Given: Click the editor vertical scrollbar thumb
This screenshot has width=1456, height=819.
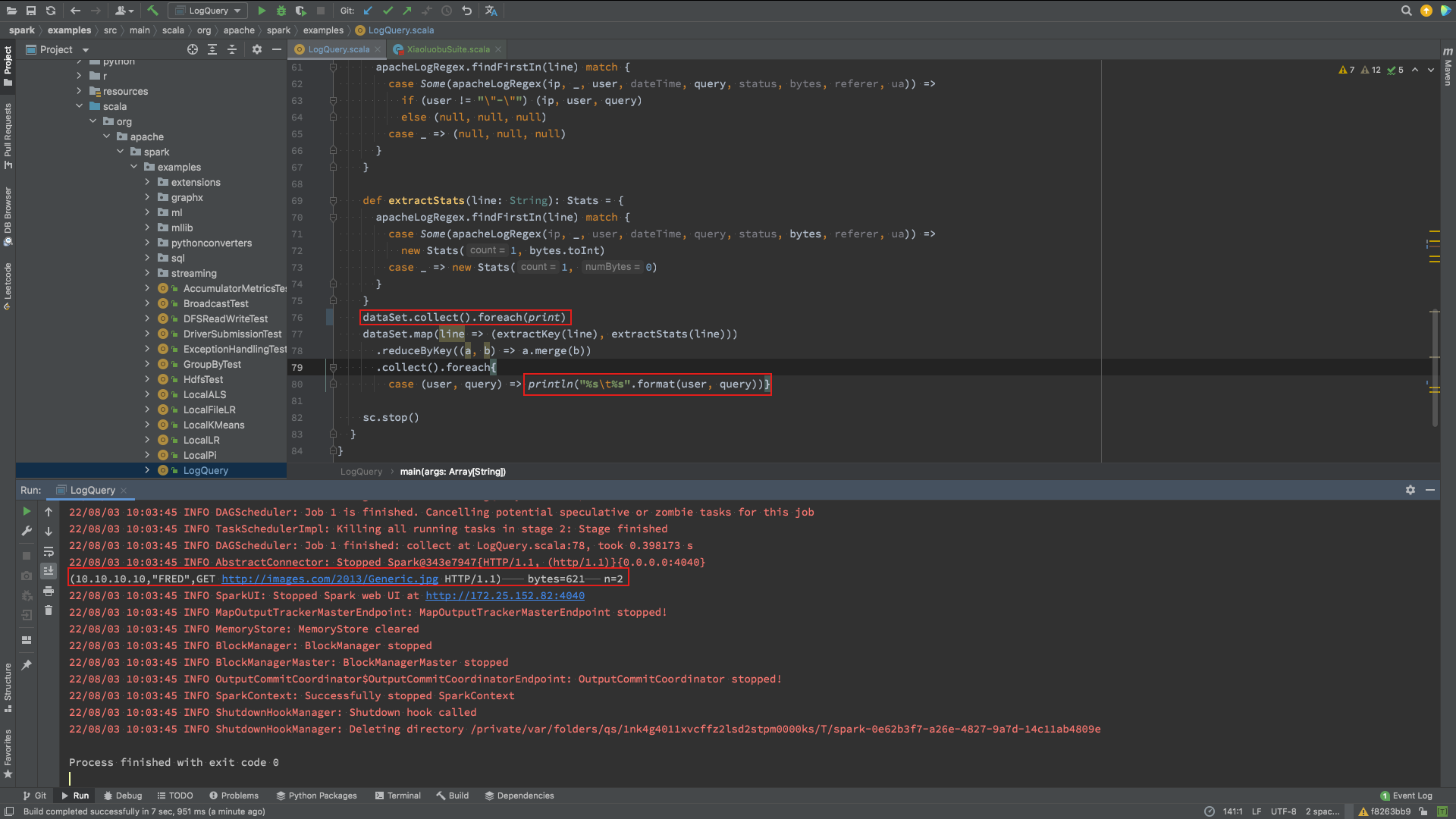Looking at the screenshot, I should (x=1435, y=368).
